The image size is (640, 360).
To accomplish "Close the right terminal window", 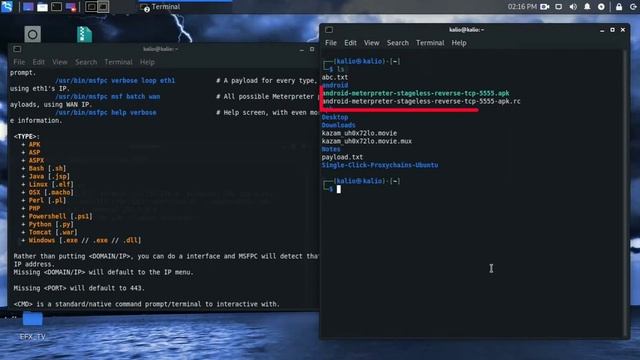I will (x=623, y=30).
